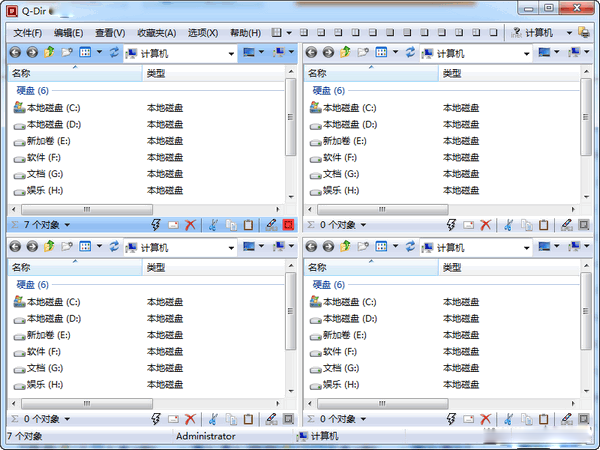Expand address bar dropdown in top-left pane
The height and width of the screenshot is (450, 600).
pos(231,54)
